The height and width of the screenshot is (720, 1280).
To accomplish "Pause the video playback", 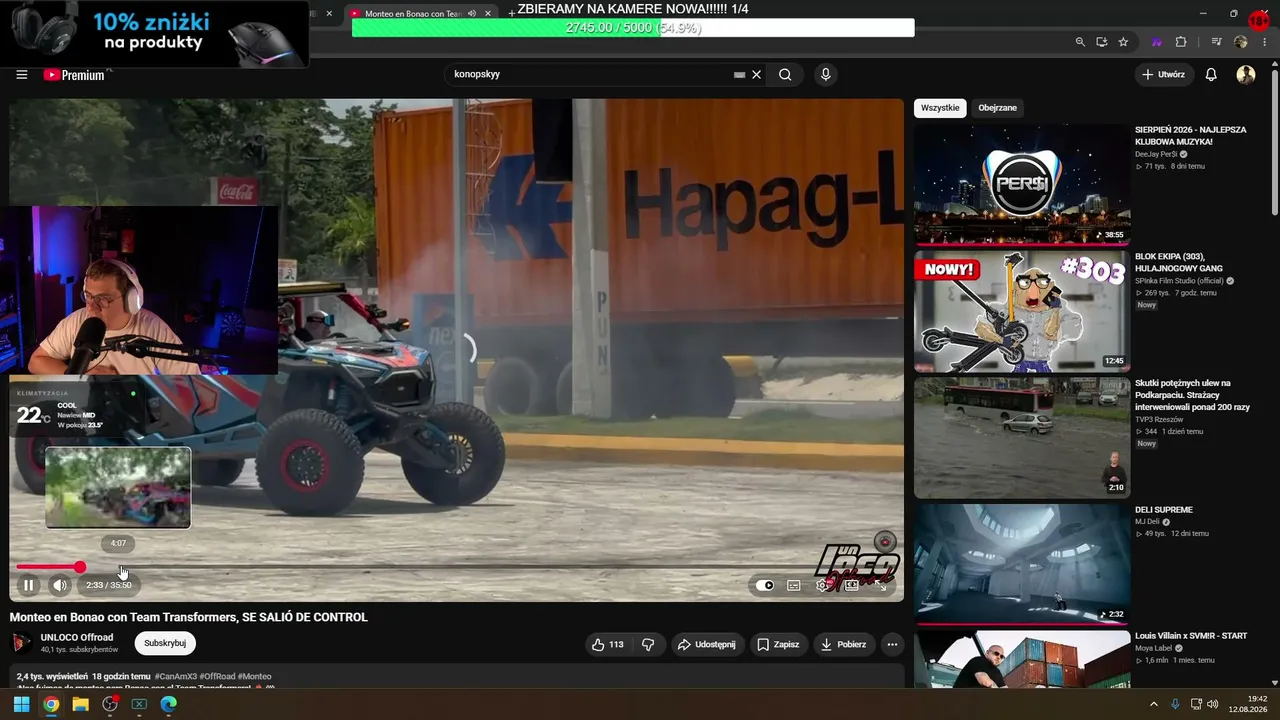I will tap(29, 585).
